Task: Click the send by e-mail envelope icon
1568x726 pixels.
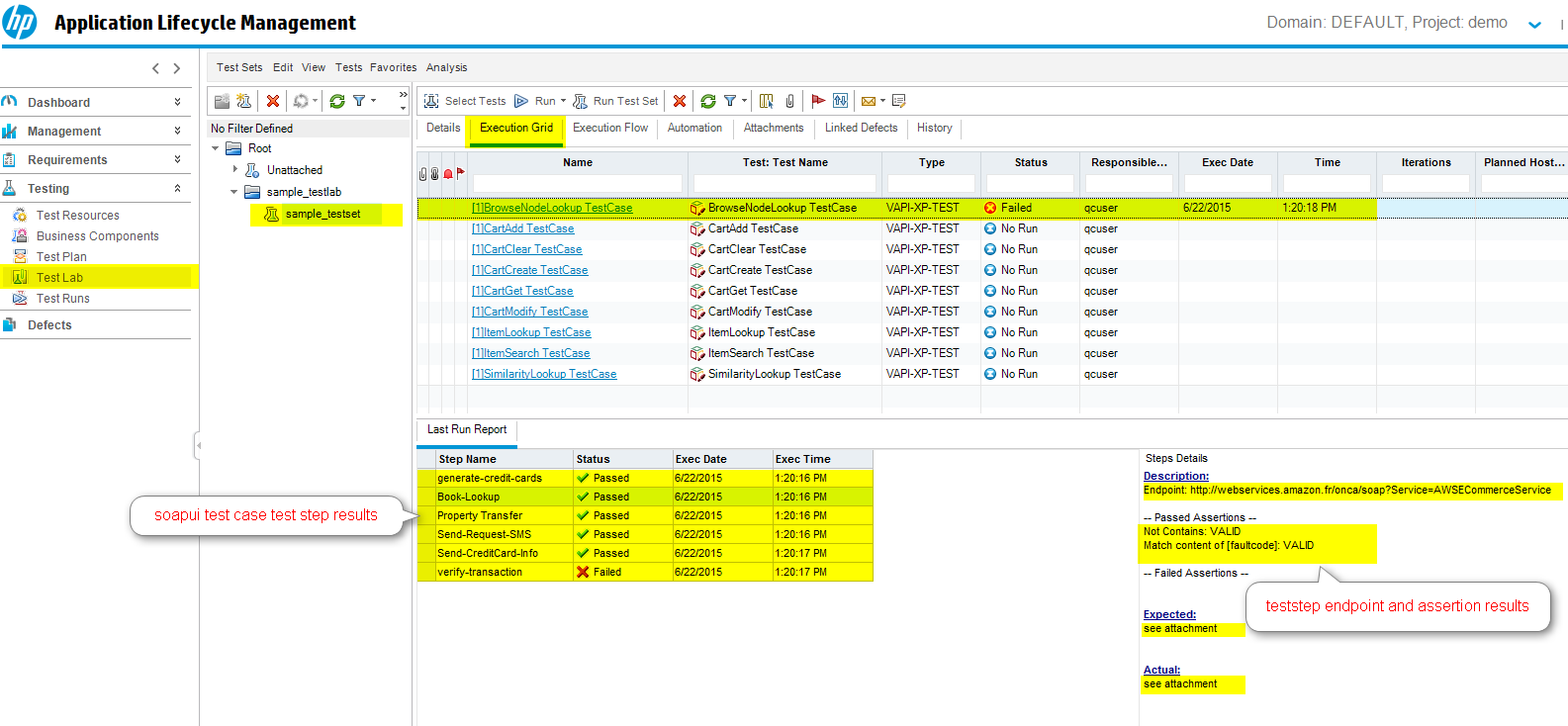Action: [x=868, y=101]
